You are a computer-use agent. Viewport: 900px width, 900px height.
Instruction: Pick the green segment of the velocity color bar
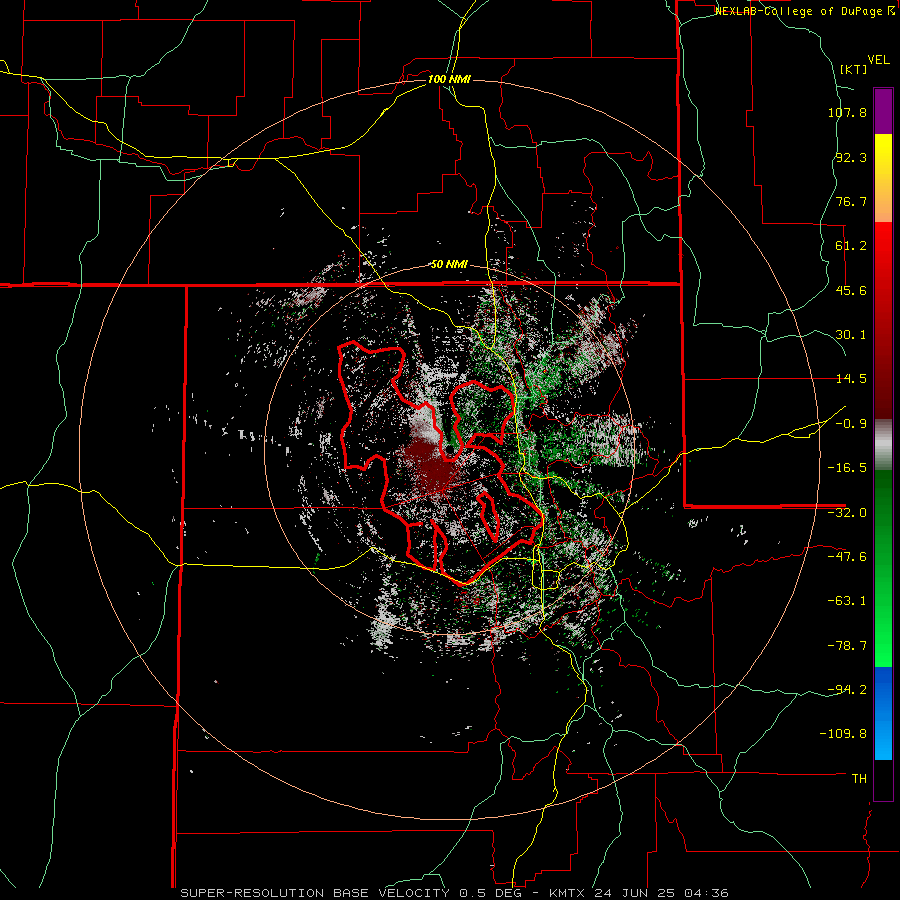click(x=883, y=568)
